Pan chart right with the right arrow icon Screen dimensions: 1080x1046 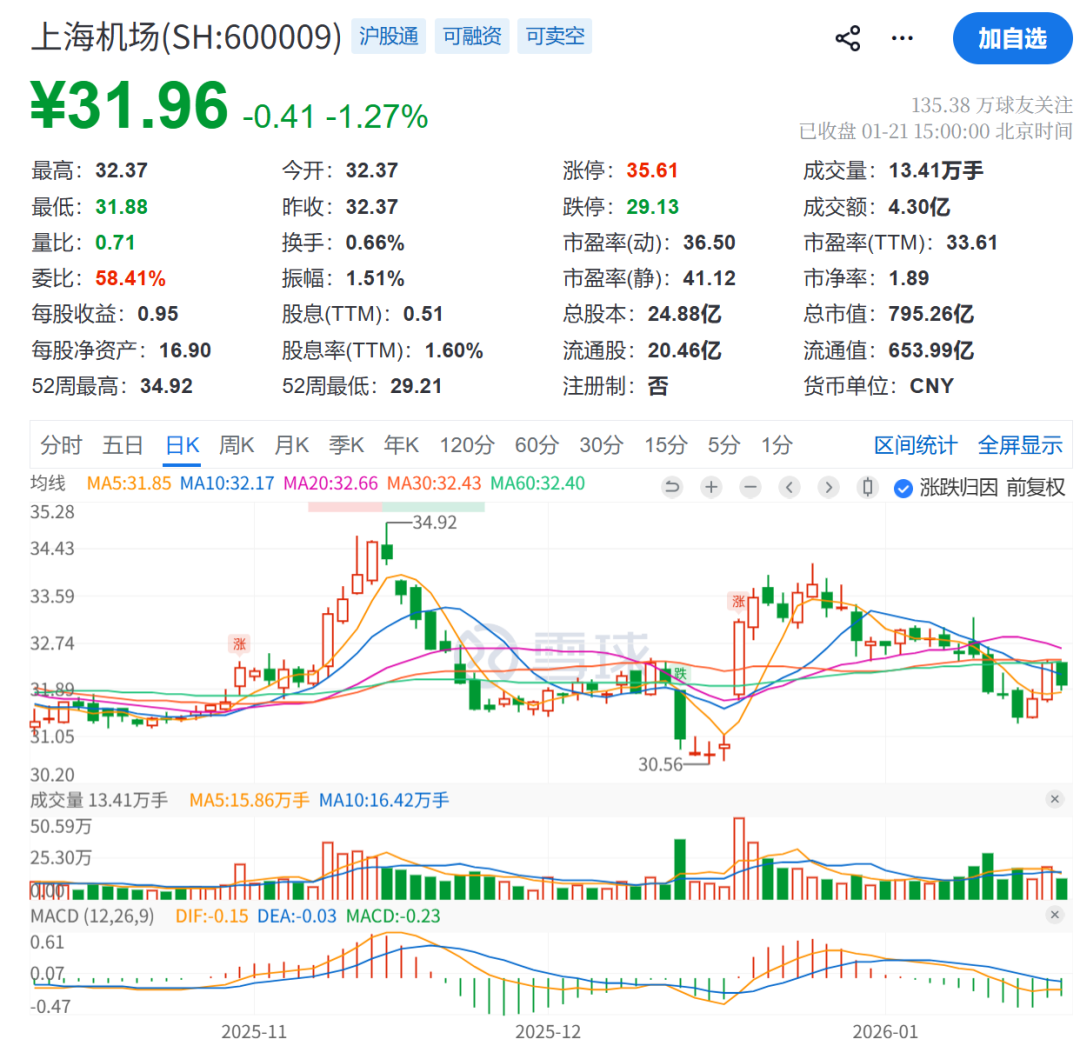[828, 487]
